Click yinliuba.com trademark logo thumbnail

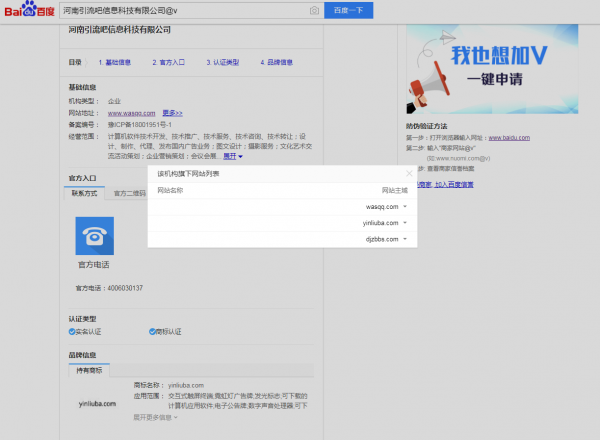(x=97, y=404)
